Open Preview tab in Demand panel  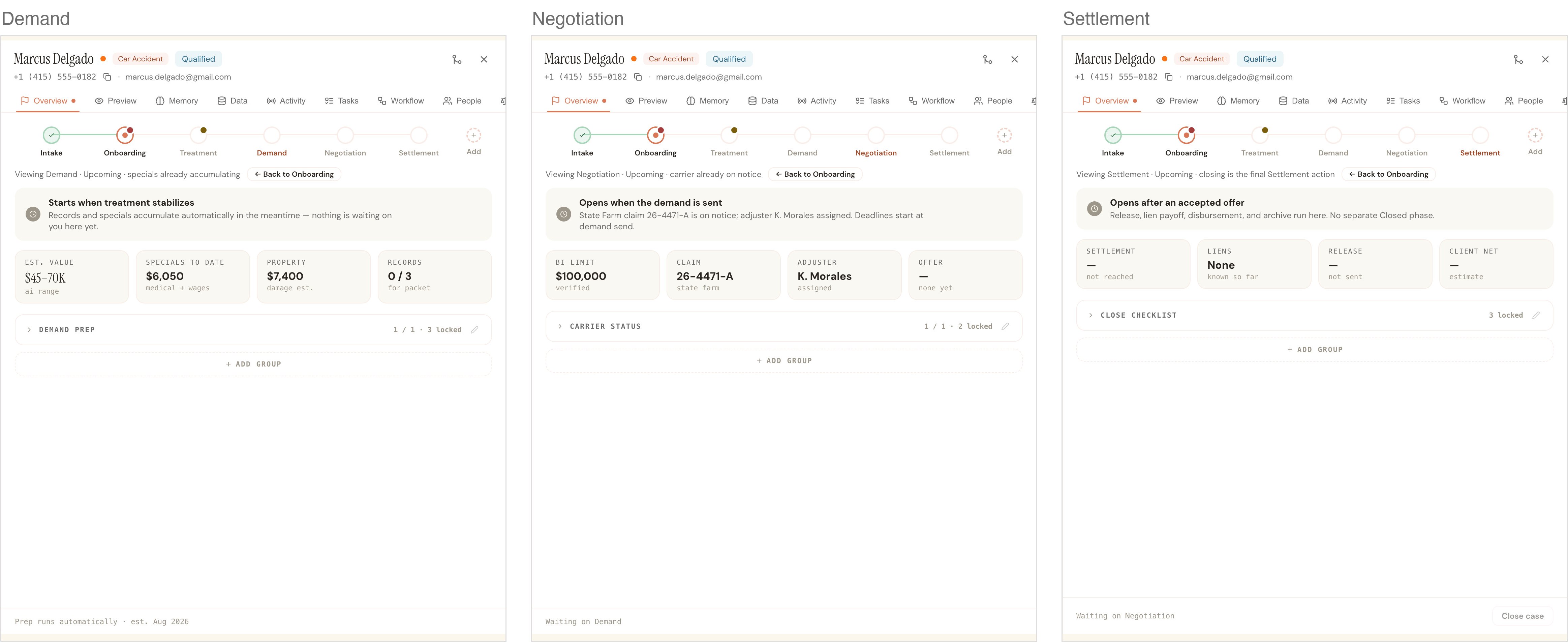tap(116, 101)
